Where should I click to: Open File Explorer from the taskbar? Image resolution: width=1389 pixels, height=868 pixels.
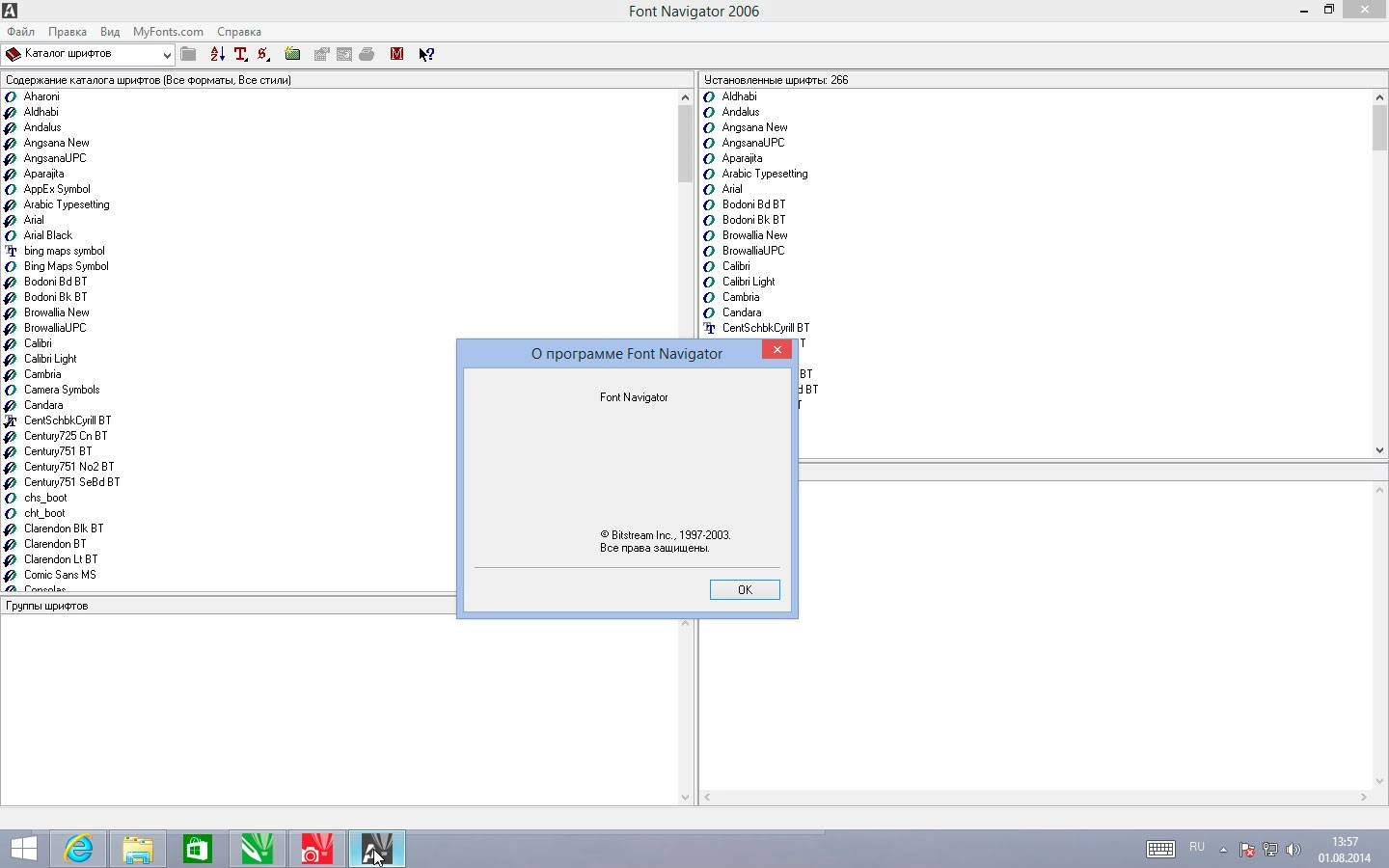(x=138, y=849)
